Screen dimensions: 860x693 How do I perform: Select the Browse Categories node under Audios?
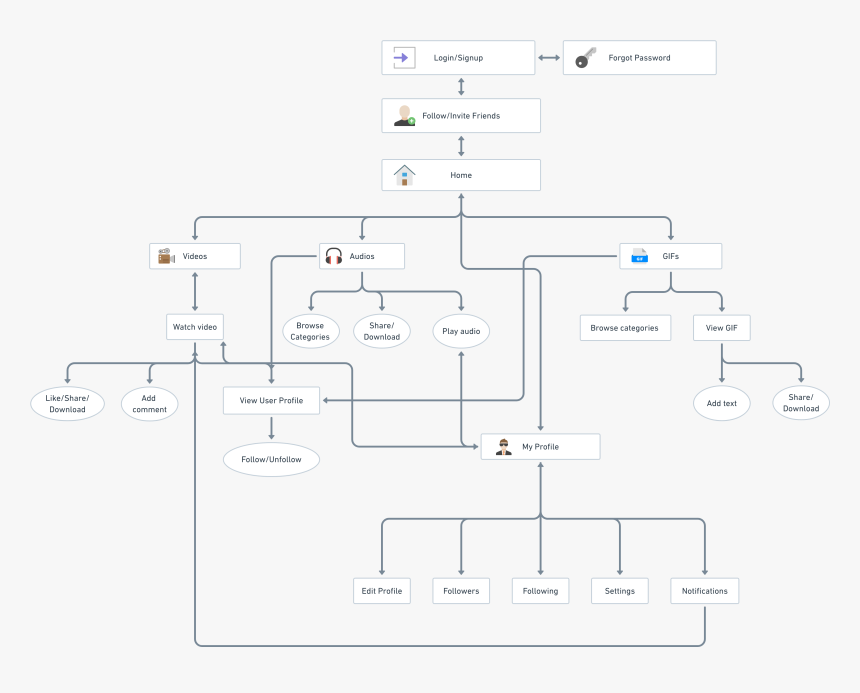[x=310, y=330]
